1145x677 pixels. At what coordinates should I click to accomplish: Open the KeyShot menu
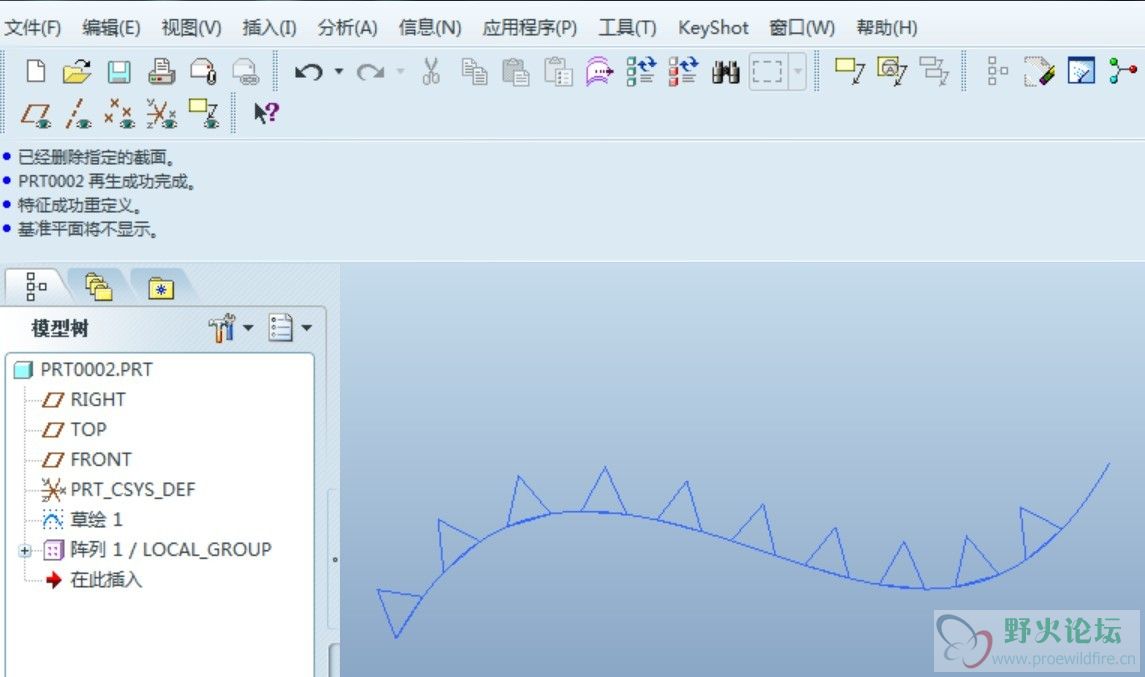pyautogui.click(x=713, y=28)
